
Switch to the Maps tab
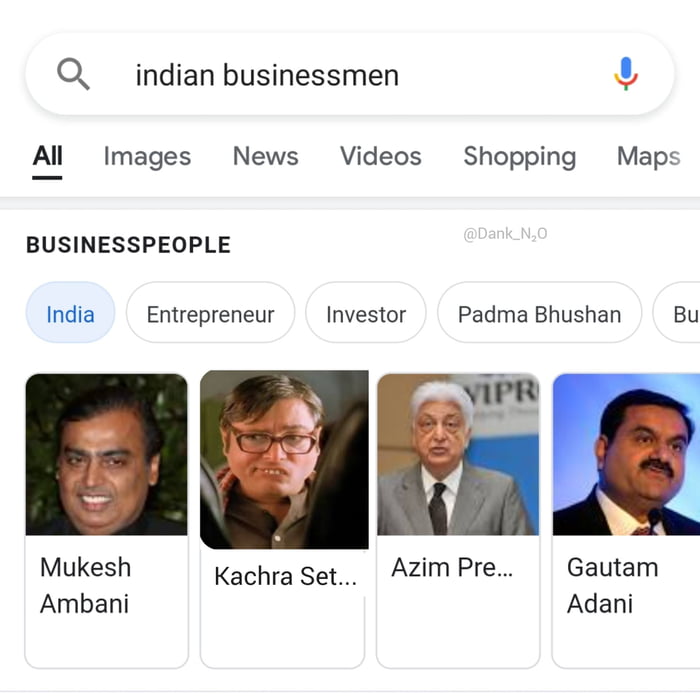point(648,157)
